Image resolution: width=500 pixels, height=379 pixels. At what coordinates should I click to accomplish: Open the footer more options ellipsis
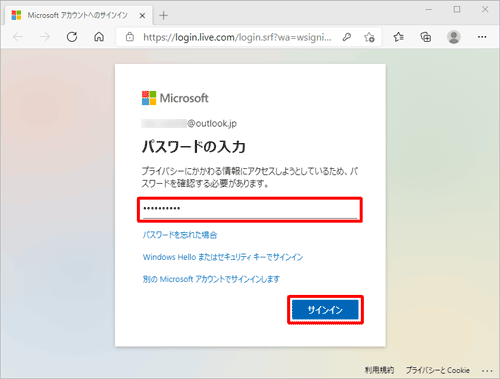tap(487, 371)
